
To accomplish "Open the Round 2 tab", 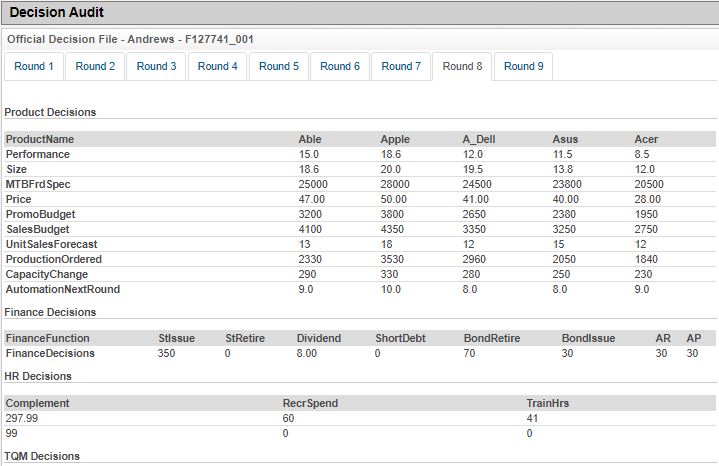I will pos(95,67).
